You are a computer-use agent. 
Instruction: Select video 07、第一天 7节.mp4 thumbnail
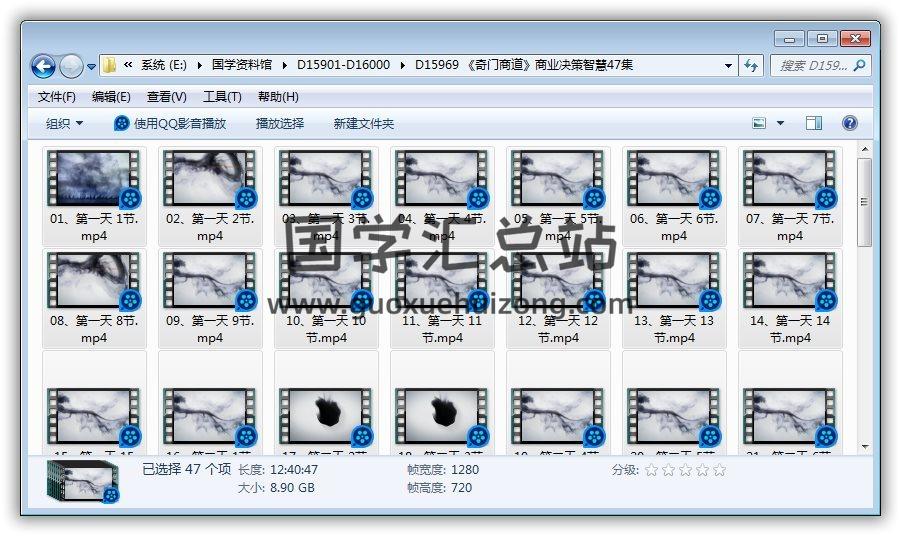tap(790, 179)
